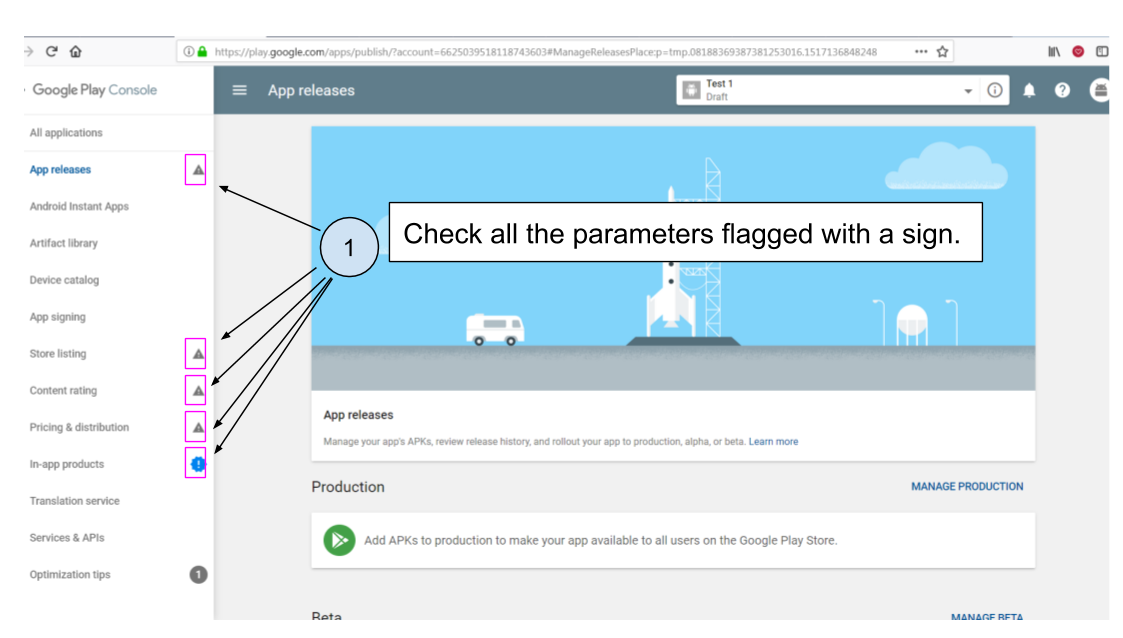Viewport: 1123px width, 638px height.
Task: Show site information icon in address bar
Action: click(188, 52)
